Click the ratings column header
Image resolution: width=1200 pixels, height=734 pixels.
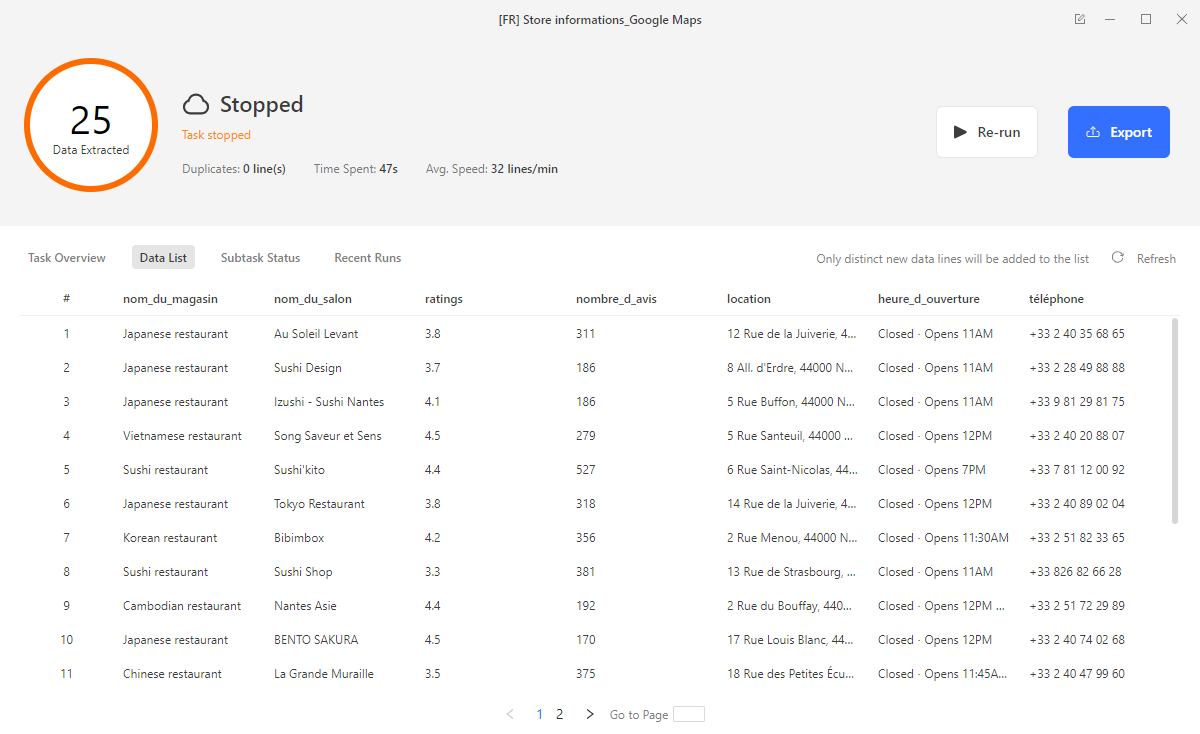[x=444, y=299]
